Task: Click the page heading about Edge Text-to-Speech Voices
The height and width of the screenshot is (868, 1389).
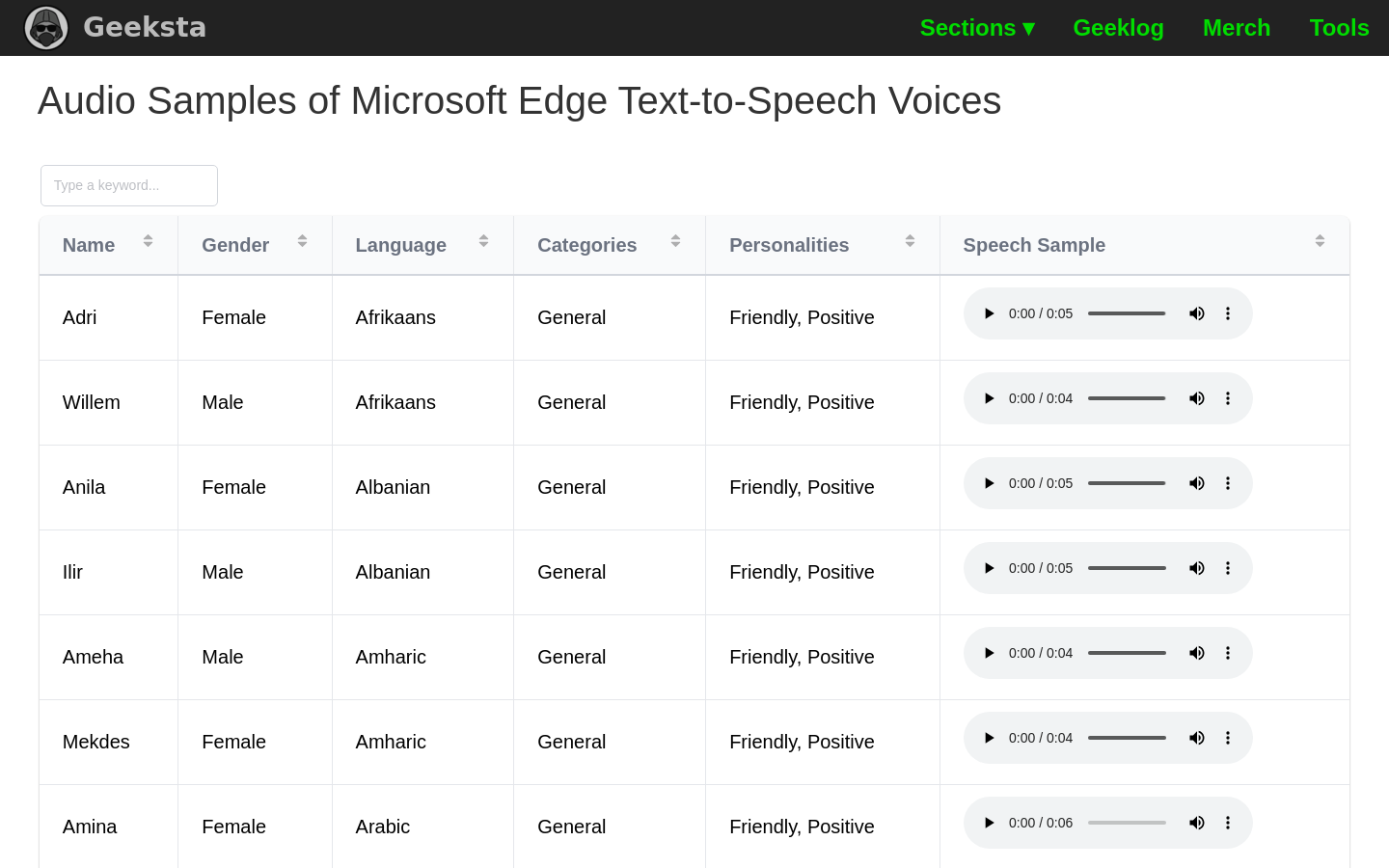Action: (x=519, y=101)
